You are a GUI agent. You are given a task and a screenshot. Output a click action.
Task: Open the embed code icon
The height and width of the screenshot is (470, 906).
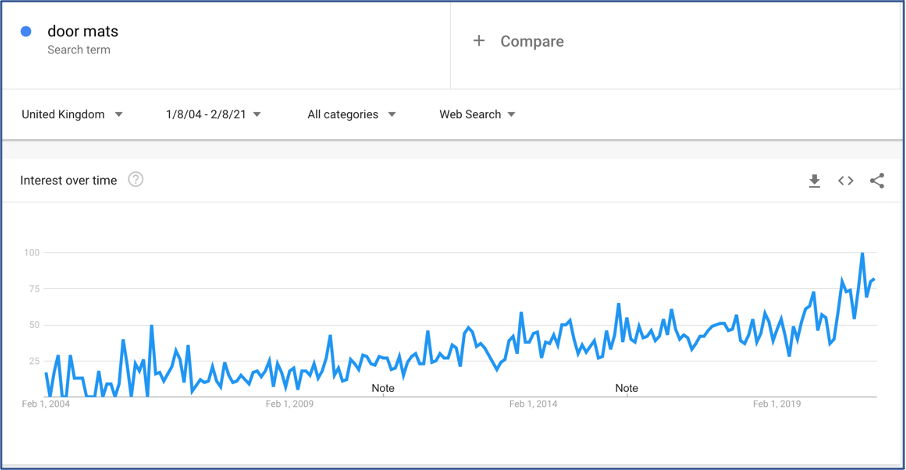click(x=845, y=181)
